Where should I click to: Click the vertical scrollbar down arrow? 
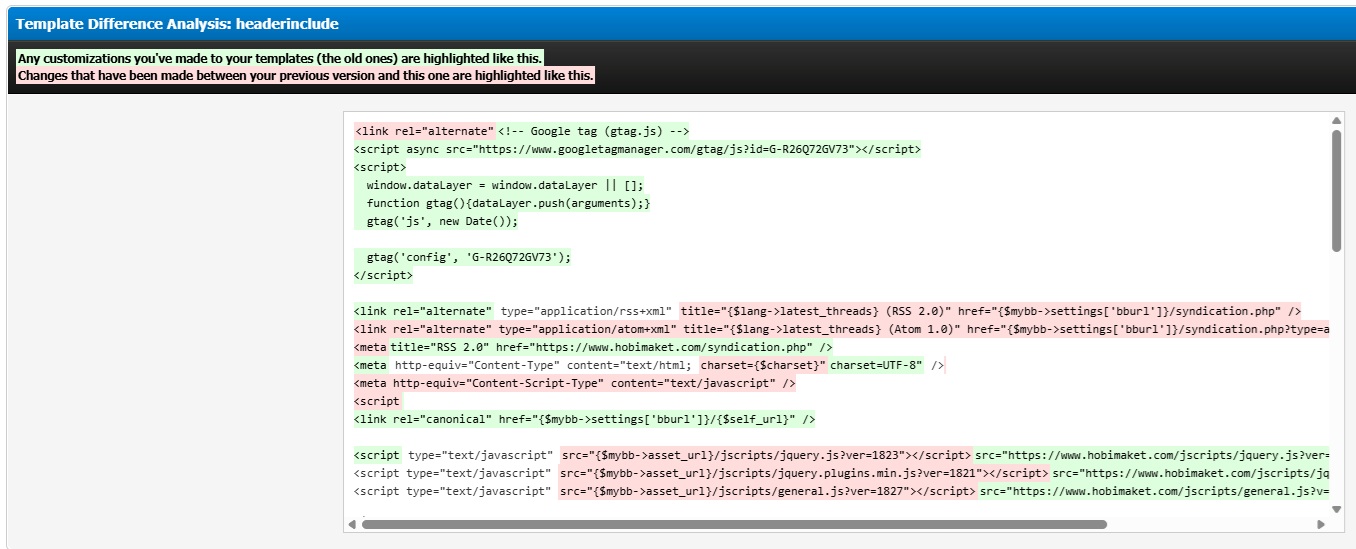[1336, 503]
